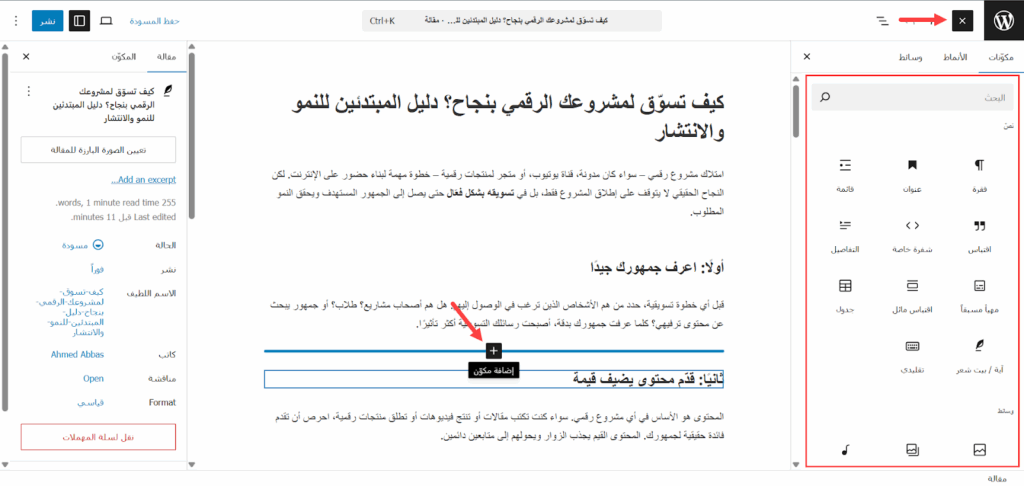
Task: Insert an اقتباس مائل pullquote block
Action: pyautogui.click(x=912, y=295)
